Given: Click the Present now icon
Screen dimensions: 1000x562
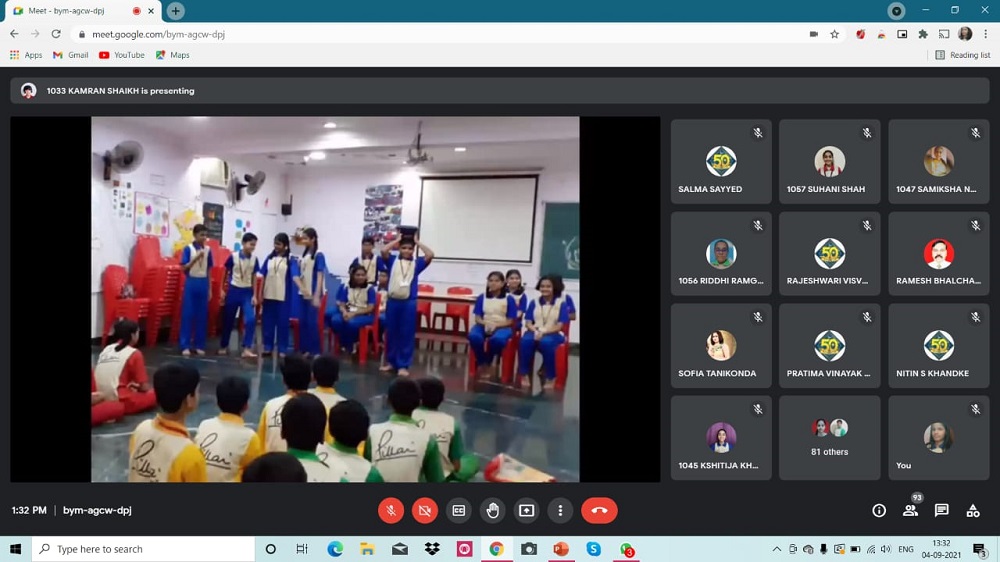Looking at the screenshot, I should [x=527, y=510].
